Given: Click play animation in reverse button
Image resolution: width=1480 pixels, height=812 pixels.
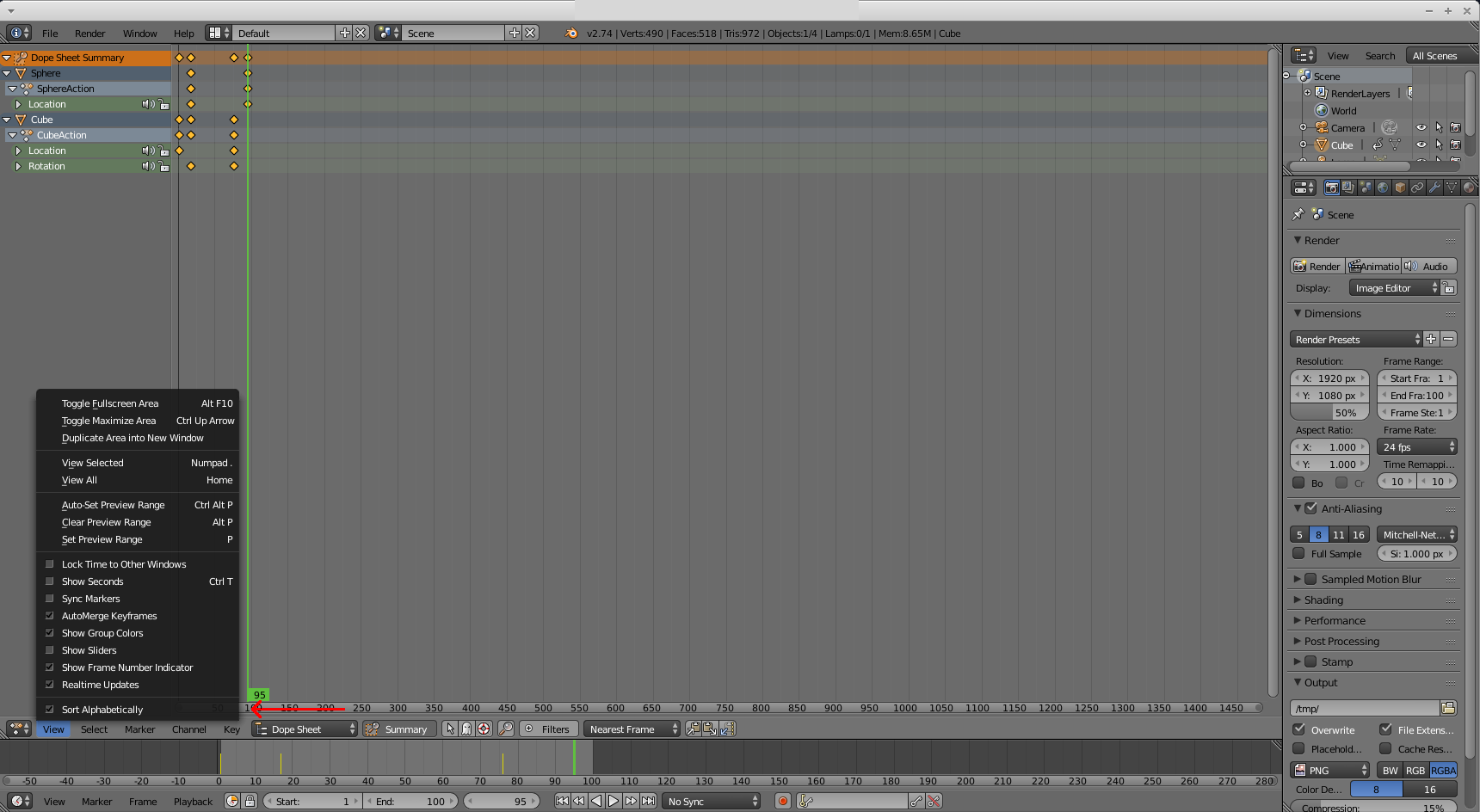Looking at the screenshot, I should click(596, 801).
